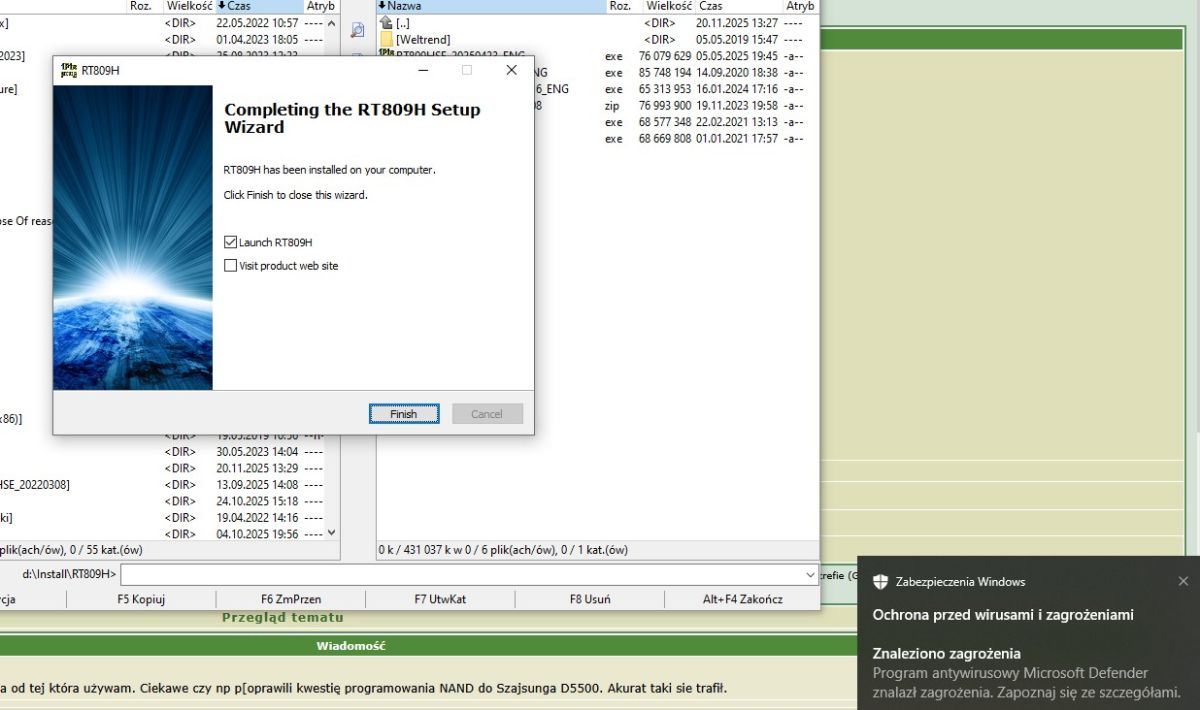Select the exe file dated 16.01.2024 17:16
Screen dimensions: 1200x710
point(596,89)
